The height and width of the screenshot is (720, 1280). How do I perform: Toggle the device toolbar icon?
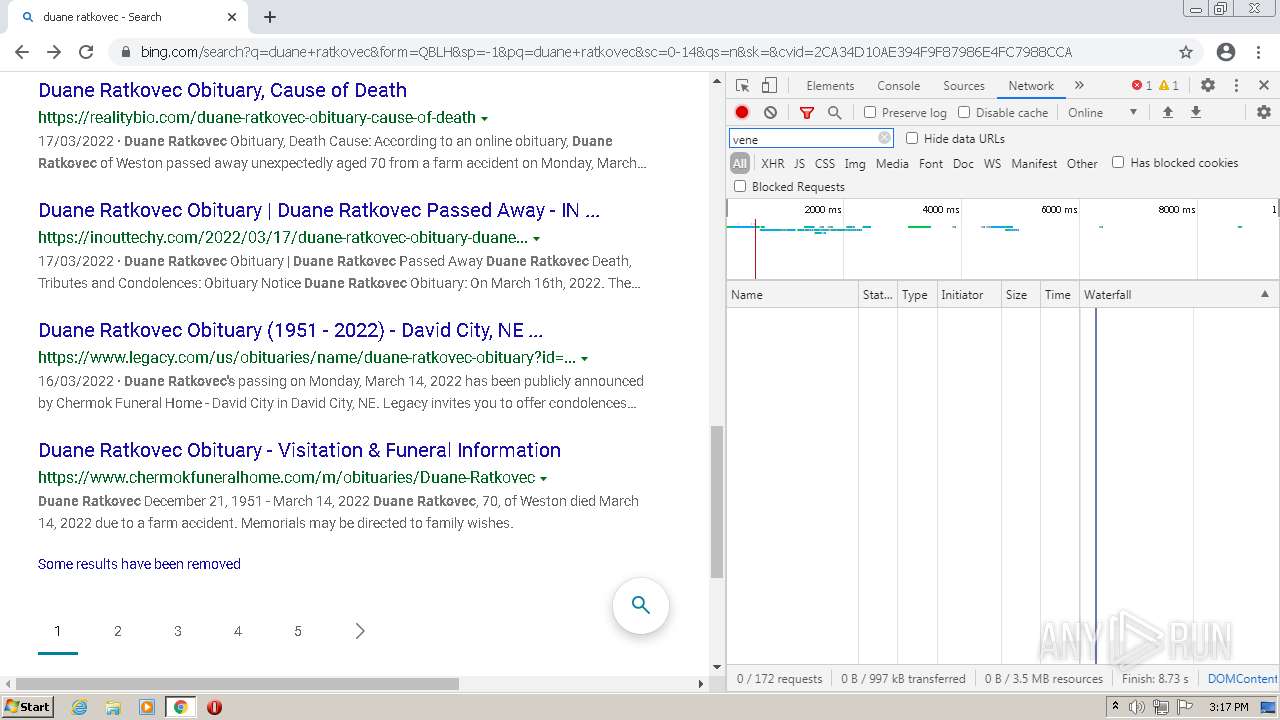tap(769, 86)
